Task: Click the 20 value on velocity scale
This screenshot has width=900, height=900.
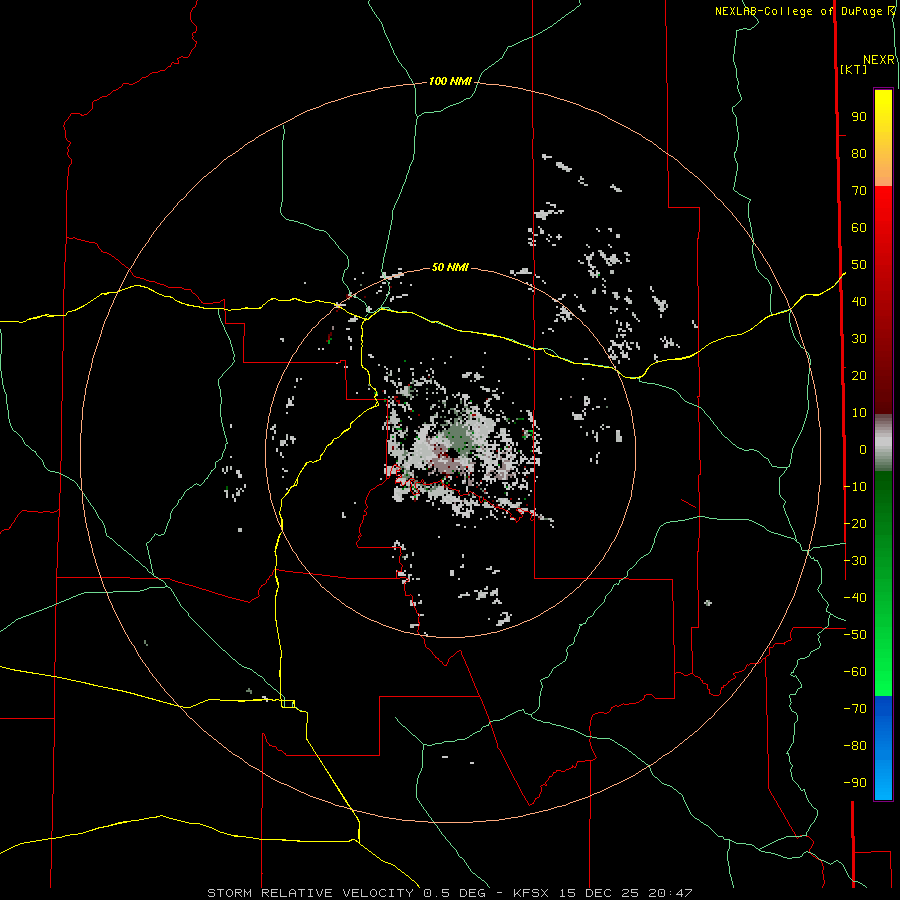Action: (859, 375)
